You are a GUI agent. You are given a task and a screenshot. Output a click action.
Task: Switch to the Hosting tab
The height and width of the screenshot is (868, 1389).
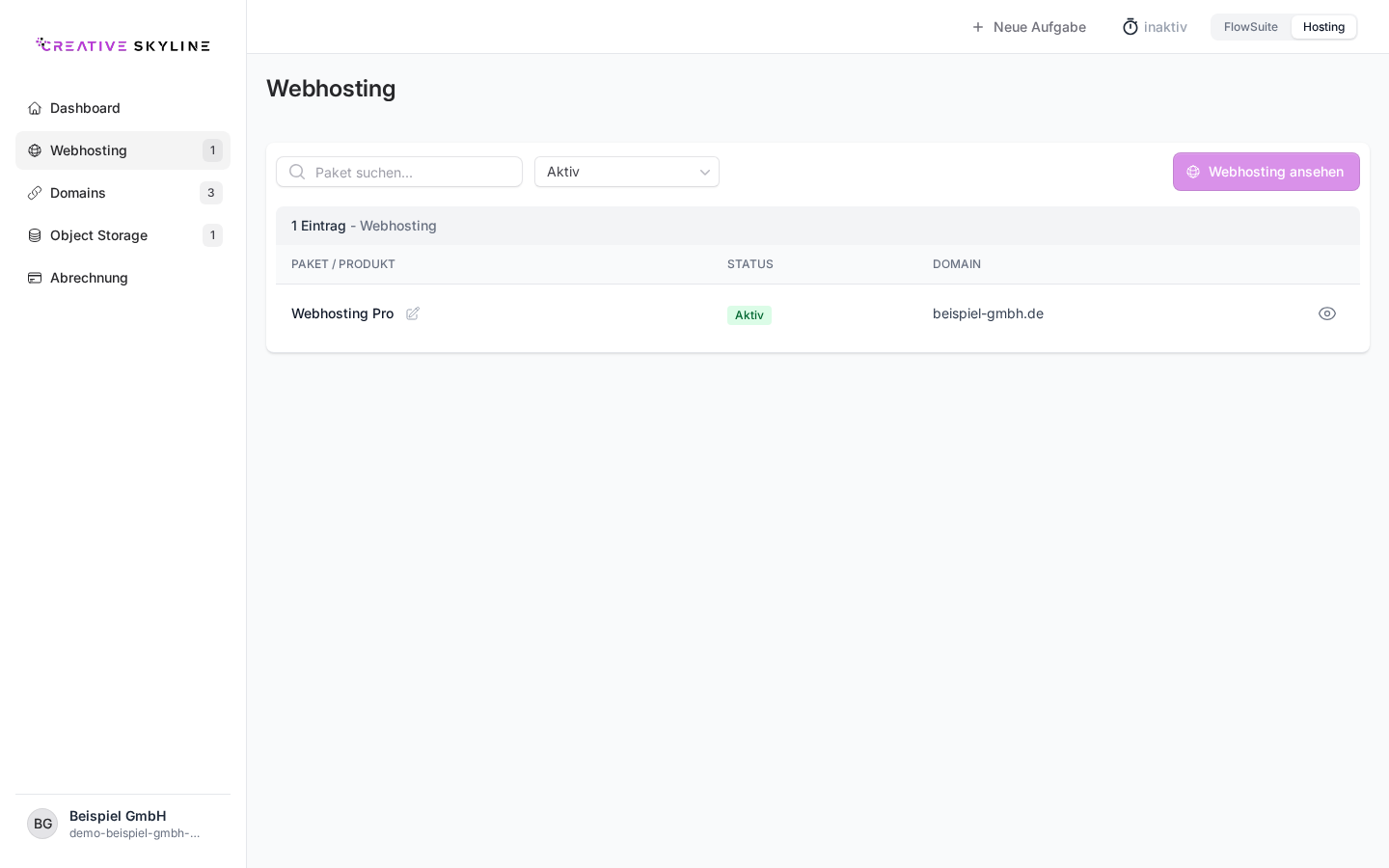click(x=1323, y=27)
